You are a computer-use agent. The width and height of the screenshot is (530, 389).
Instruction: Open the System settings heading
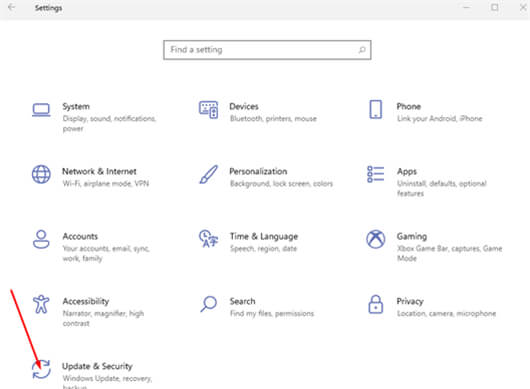[x=76, y=106]
